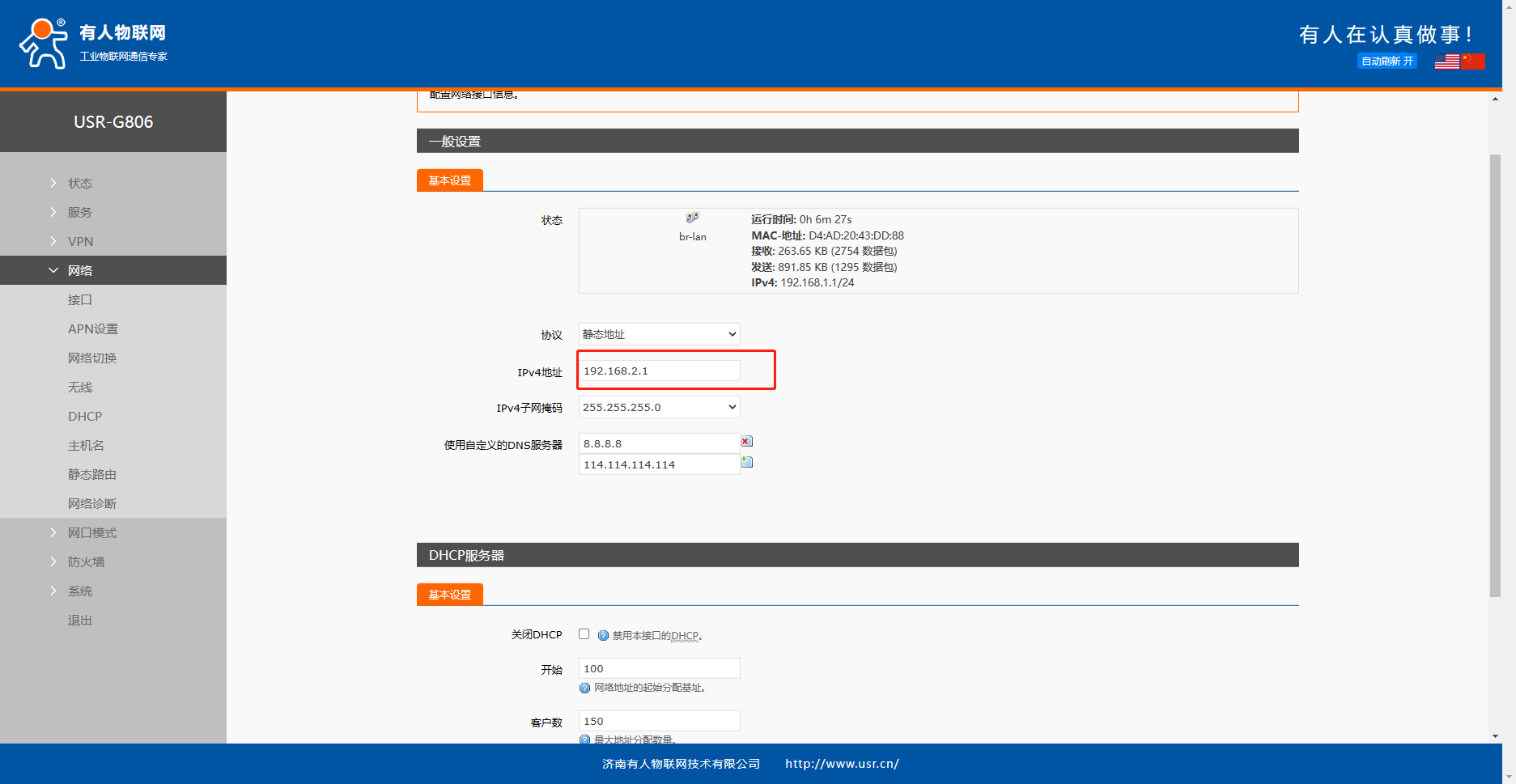
Task: Expand the Firewall section in the sidebar
Action: point(86,562)
